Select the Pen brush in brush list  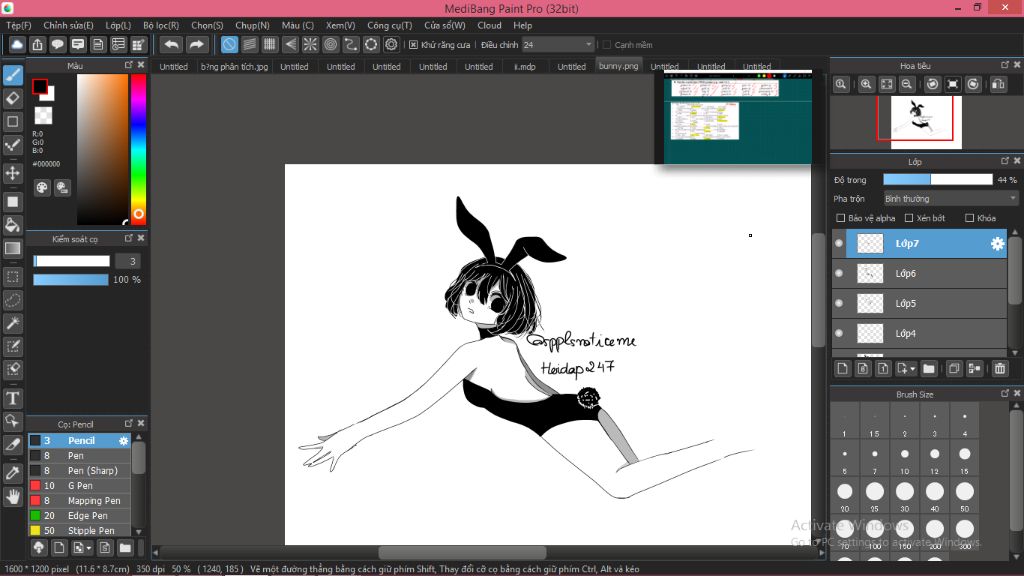pyautogui.click(x=80, y=456)
